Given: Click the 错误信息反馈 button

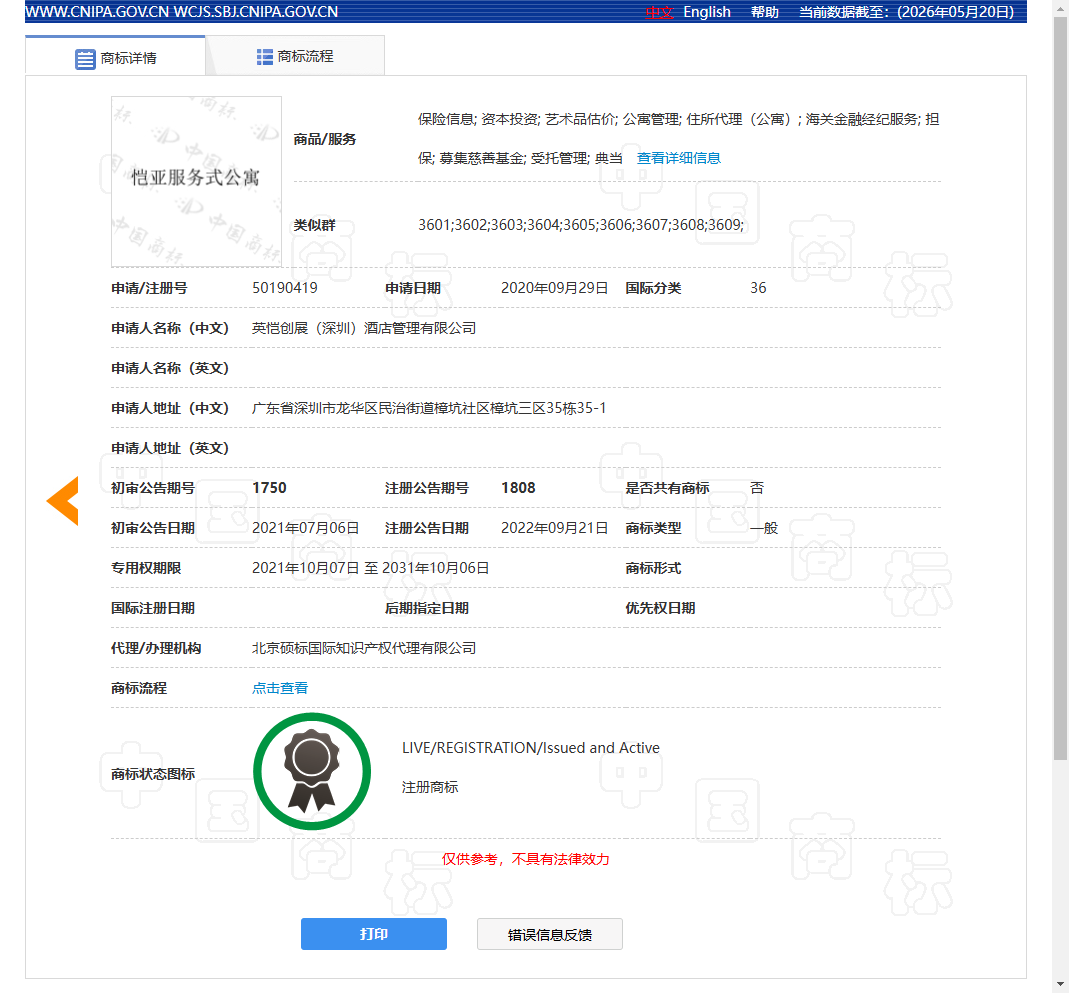Looking at the screenshot, I should (x=549, y=934).
